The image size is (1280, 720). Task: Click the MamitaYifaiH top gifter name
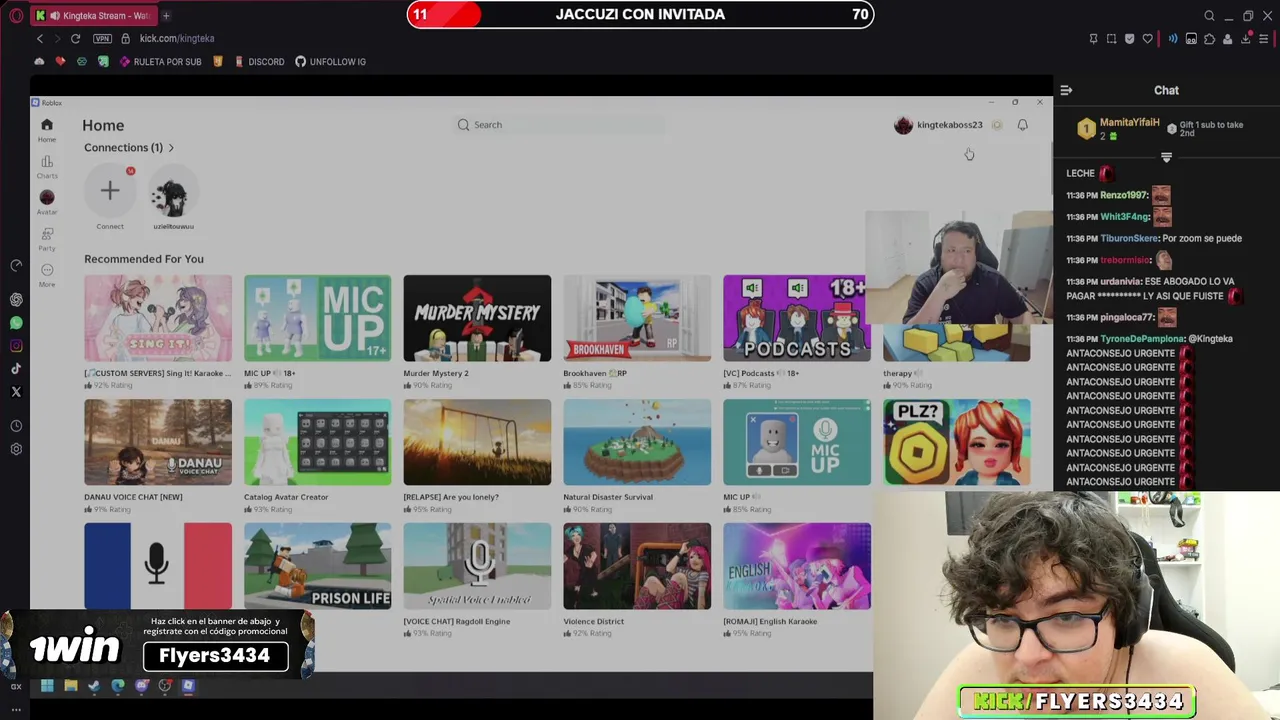pos(1129,123)
